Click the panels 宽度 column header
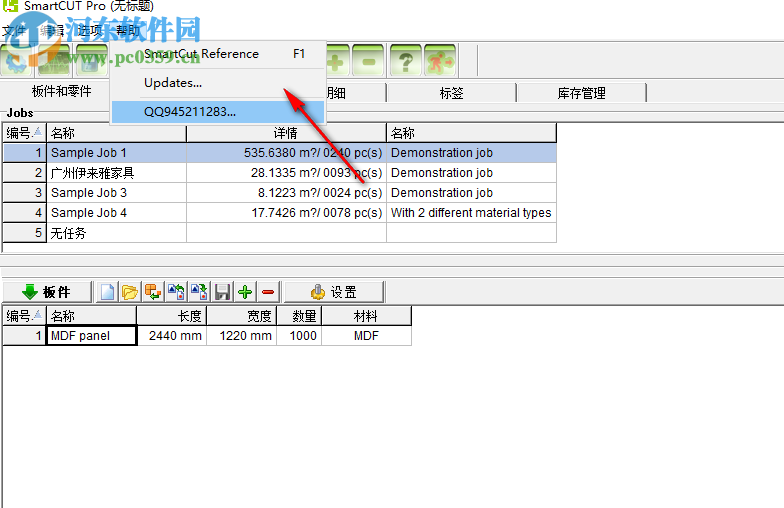The image size is (784, 508). click(242, 316)
